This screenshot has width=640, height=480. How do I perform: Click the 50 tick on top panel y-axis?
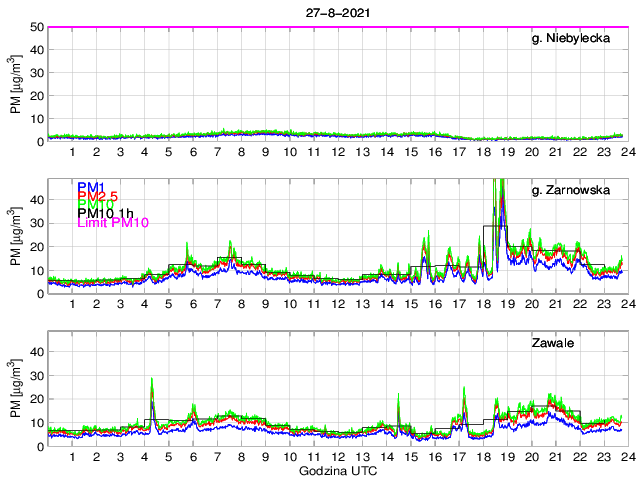coord(35,27)
